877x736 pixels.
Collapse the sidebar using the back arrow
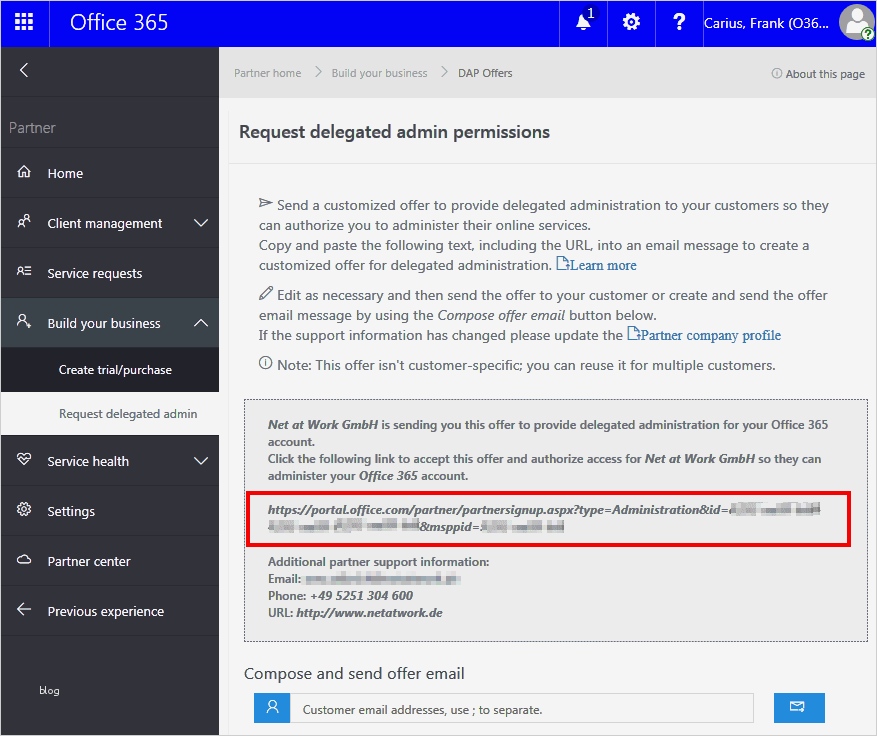[23, 70]
